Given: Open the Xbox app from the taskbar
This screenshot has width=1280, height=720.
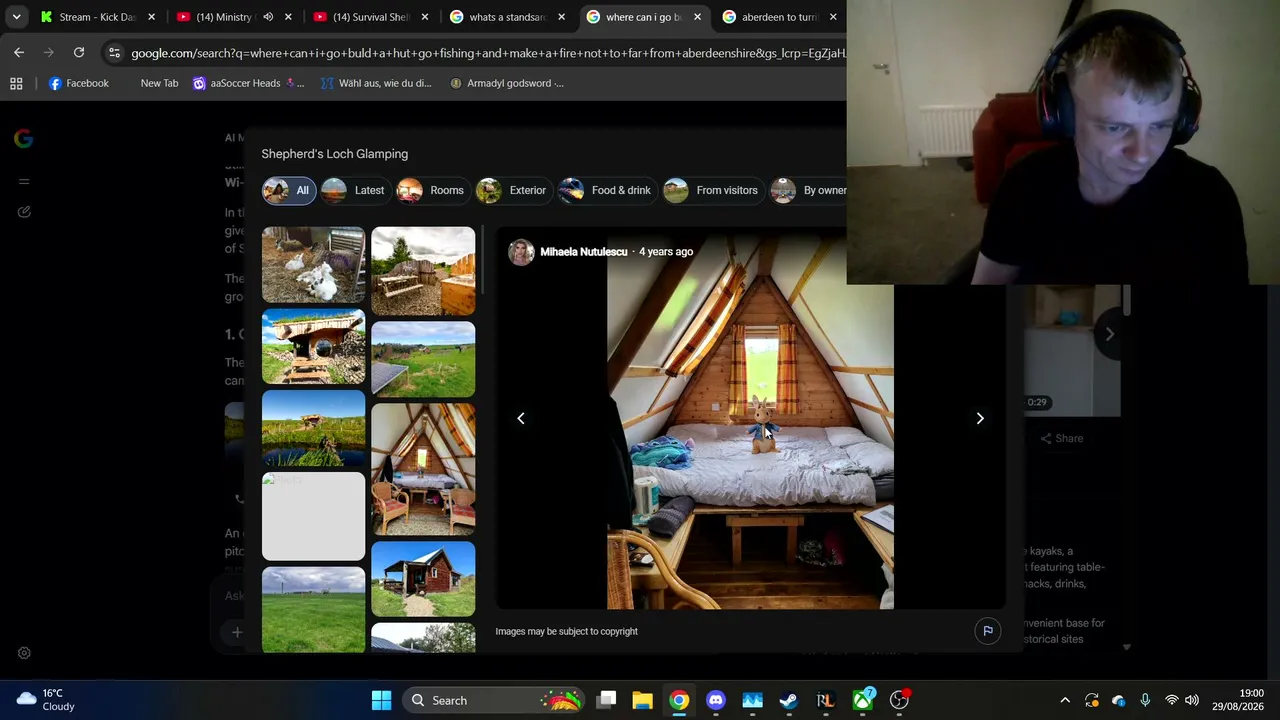Looking at the screenshot, I should (x=862, y=700).
